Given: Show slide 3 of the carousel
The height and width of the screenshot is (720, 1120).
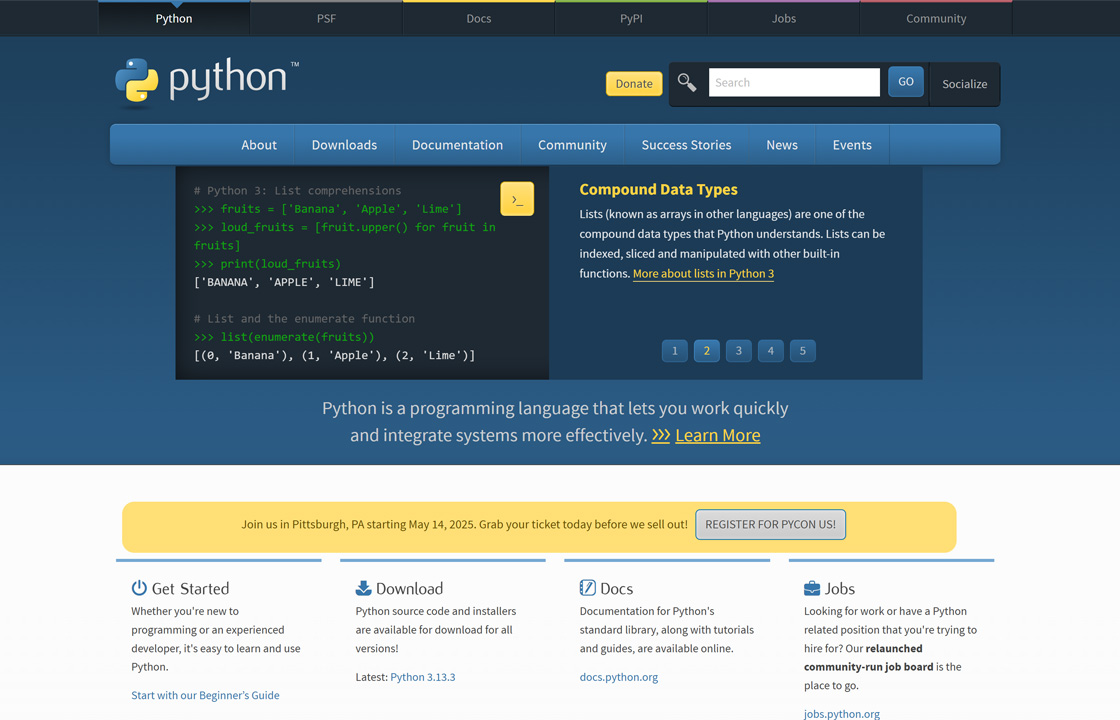Looking at the screenshot, I should tap(739, 351).
